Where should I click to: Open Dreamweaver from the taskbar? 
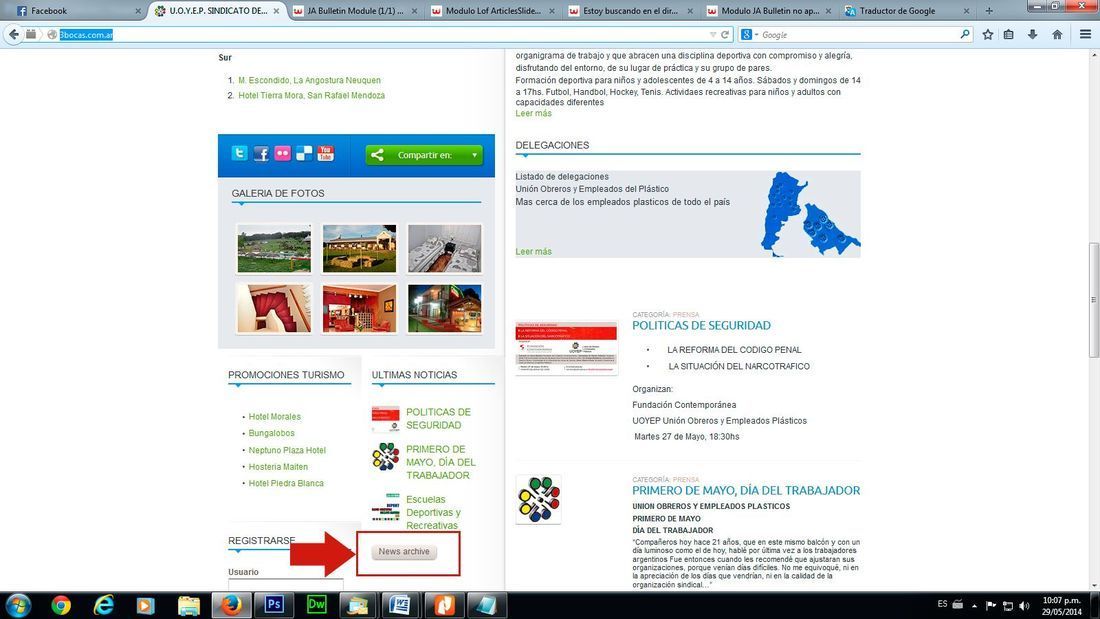point(316,605)
